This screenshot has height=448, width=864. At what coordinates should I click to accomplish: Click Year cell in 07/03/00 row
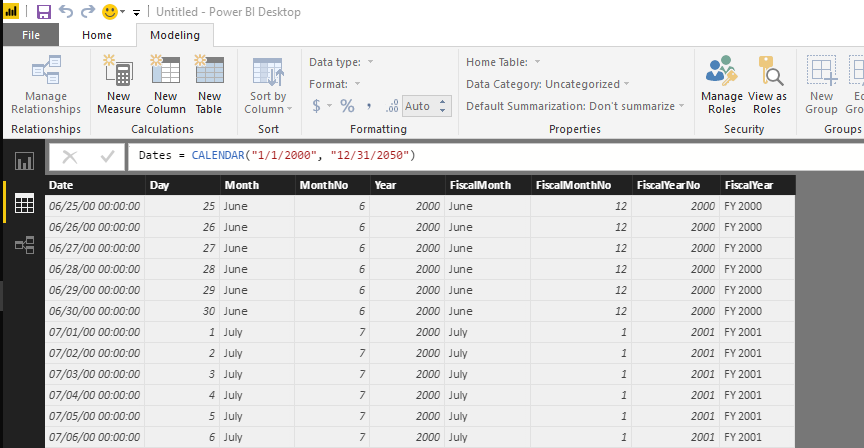[407, 374]
